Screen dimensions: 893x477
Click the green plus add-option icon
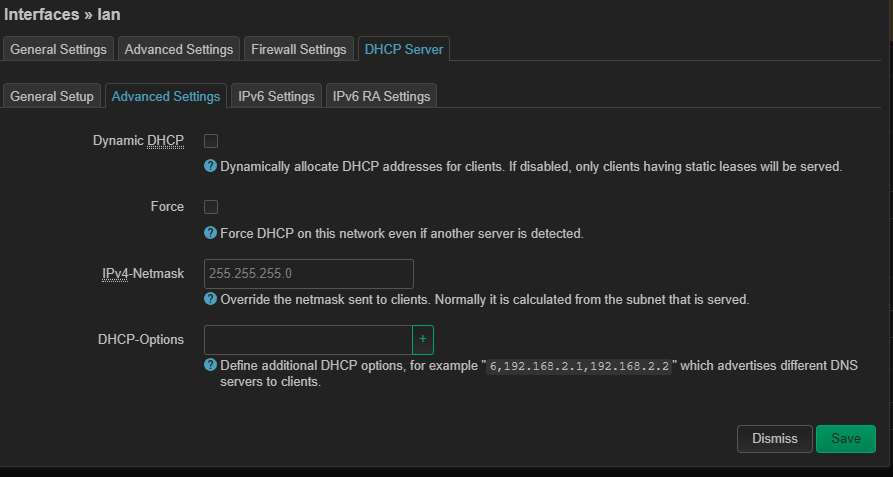click(423, 340)
